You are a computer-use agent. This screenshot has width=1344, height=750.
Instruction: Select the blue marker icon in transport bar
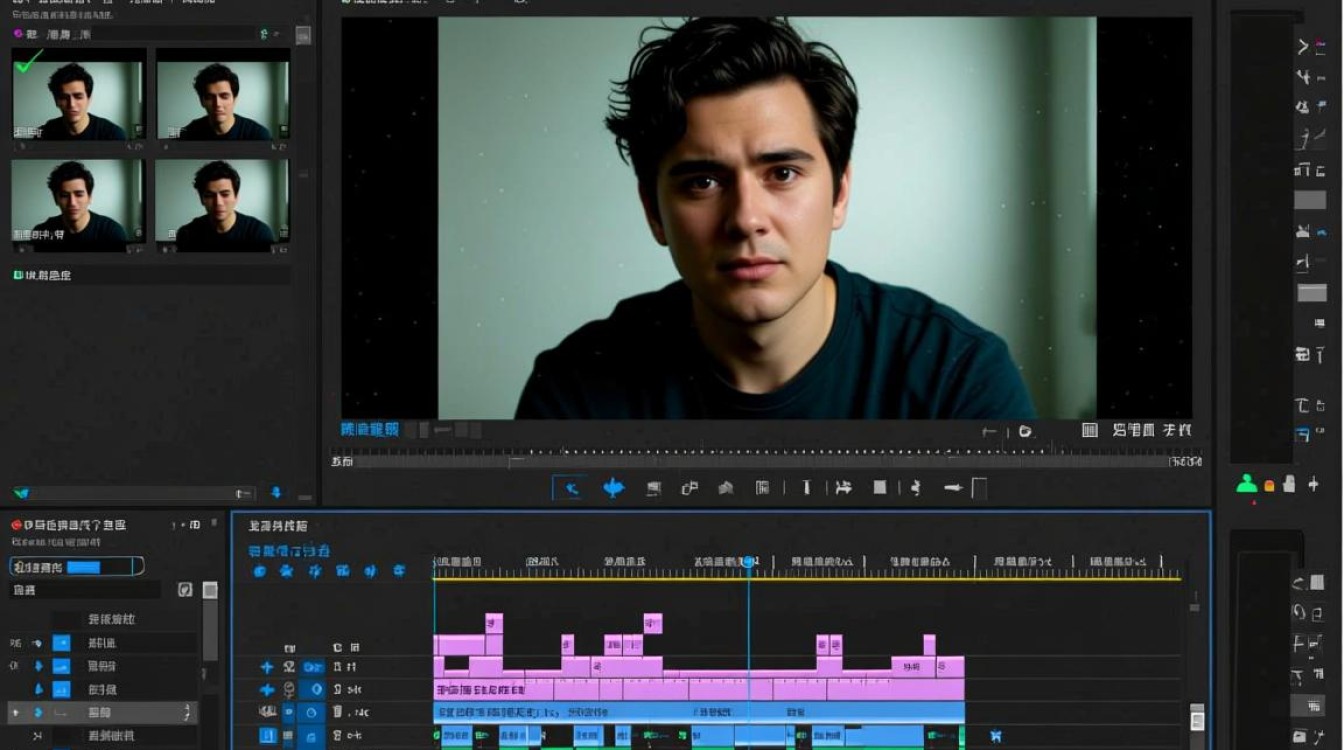click(613, 488)
